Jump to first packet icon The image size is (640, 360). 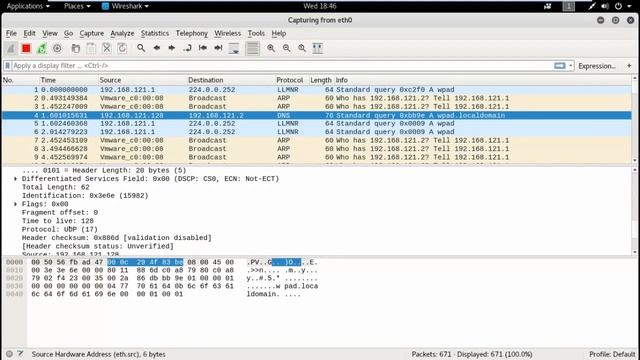pos(203,48)
